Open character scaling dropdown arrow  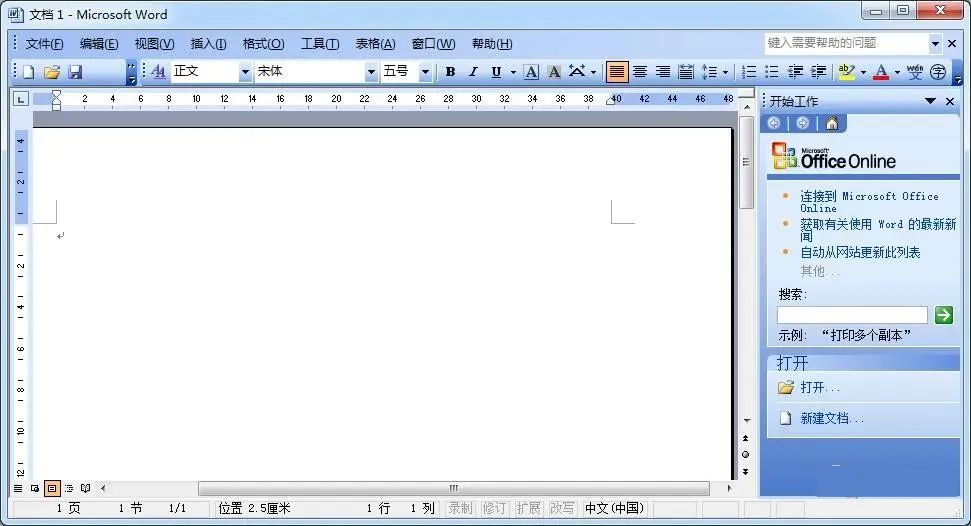coord(593,72)
